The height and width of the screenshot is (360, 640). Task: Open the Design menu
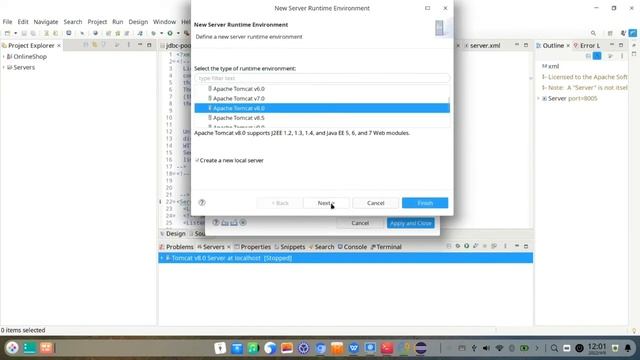pyautogui.click(x=138, y=22)
